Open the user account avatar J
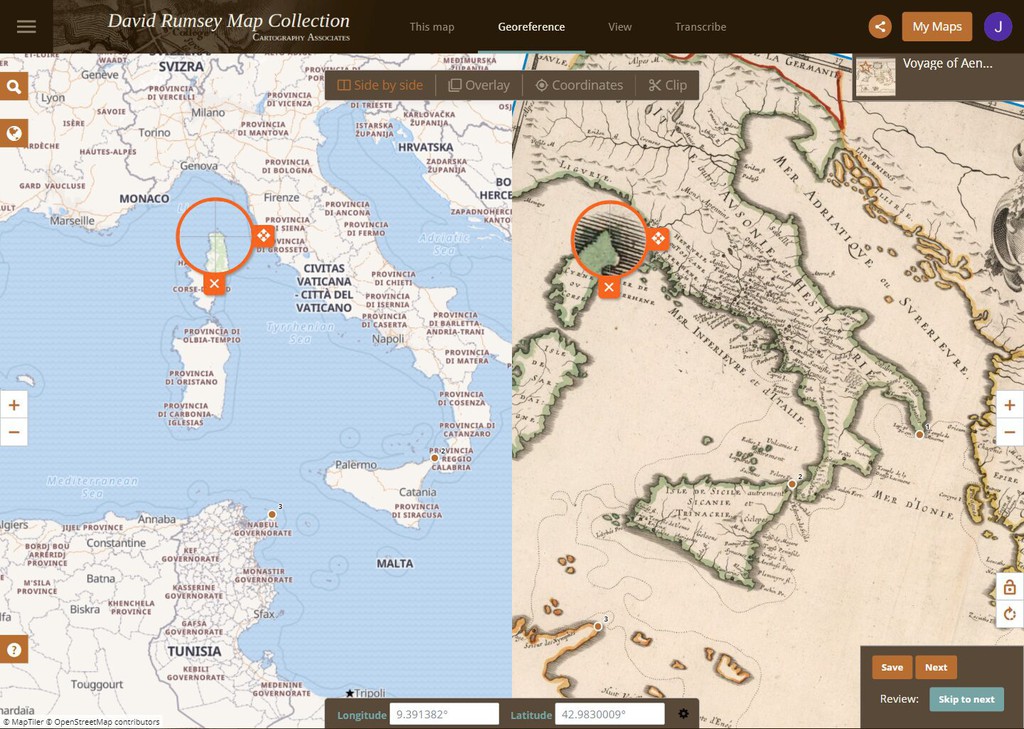Viewport: 1024px width, 729px height. point(997,27)
